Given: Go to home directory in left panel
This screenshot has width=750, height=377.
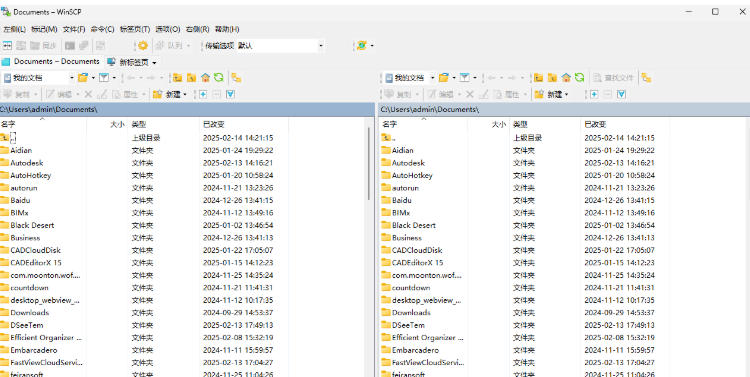Looking at the screenshot, I should [205, 78].
